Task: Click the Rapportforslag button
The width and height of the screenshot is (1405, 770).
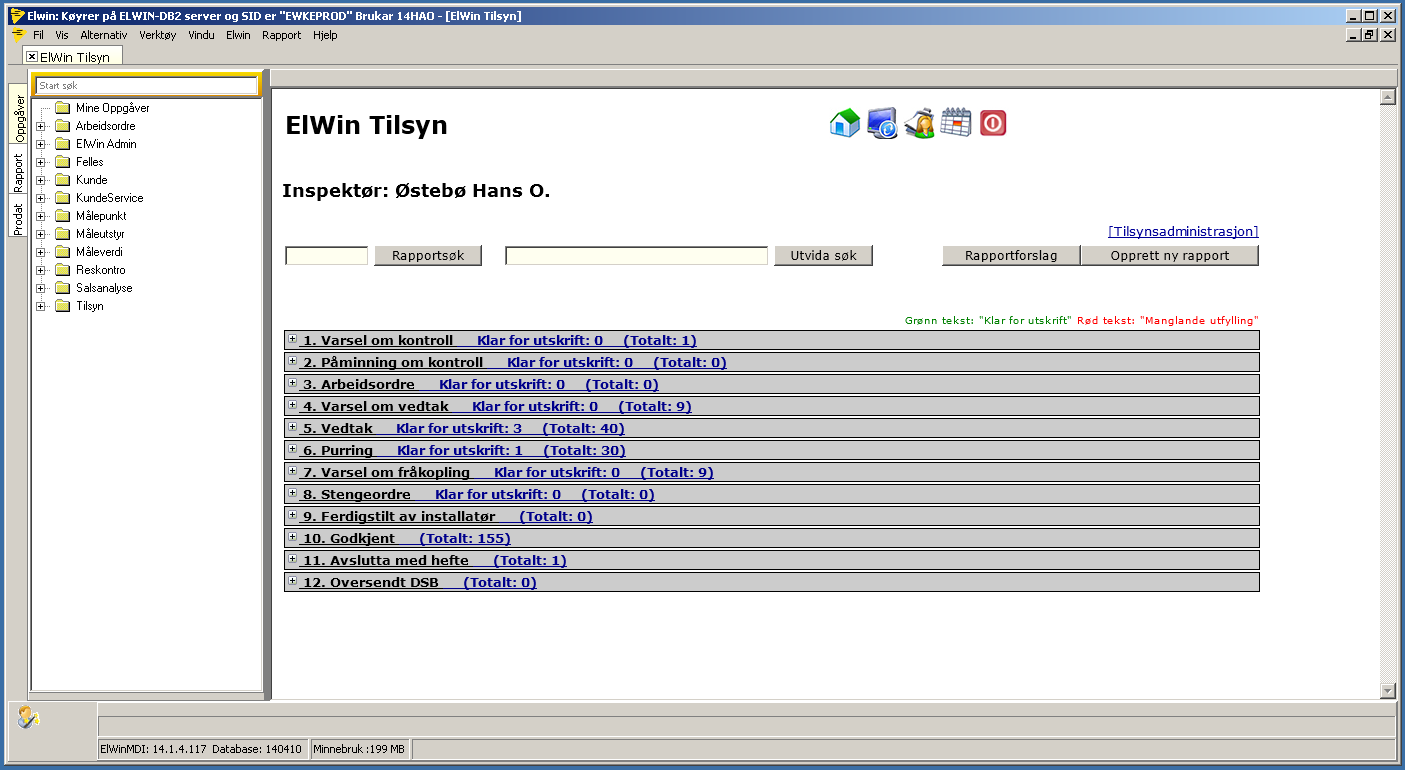Action: pos(1011,256)
